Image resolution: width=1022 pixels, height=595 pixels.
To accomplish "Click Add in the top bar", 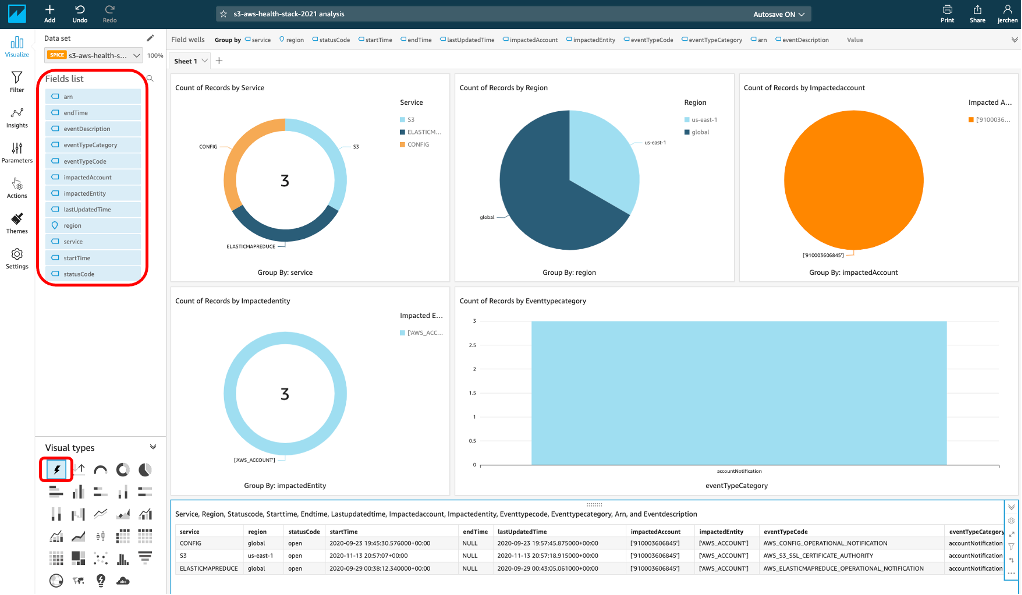I will pos(50,14).
